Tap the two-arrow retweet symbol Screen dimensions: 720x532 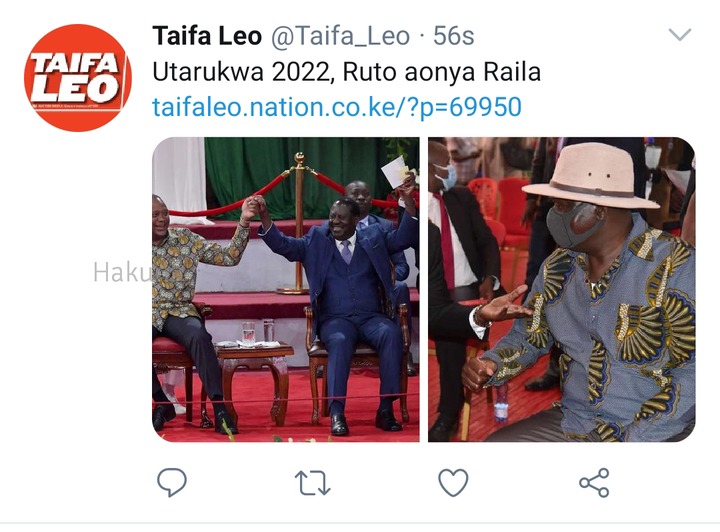tap(312, 482)
